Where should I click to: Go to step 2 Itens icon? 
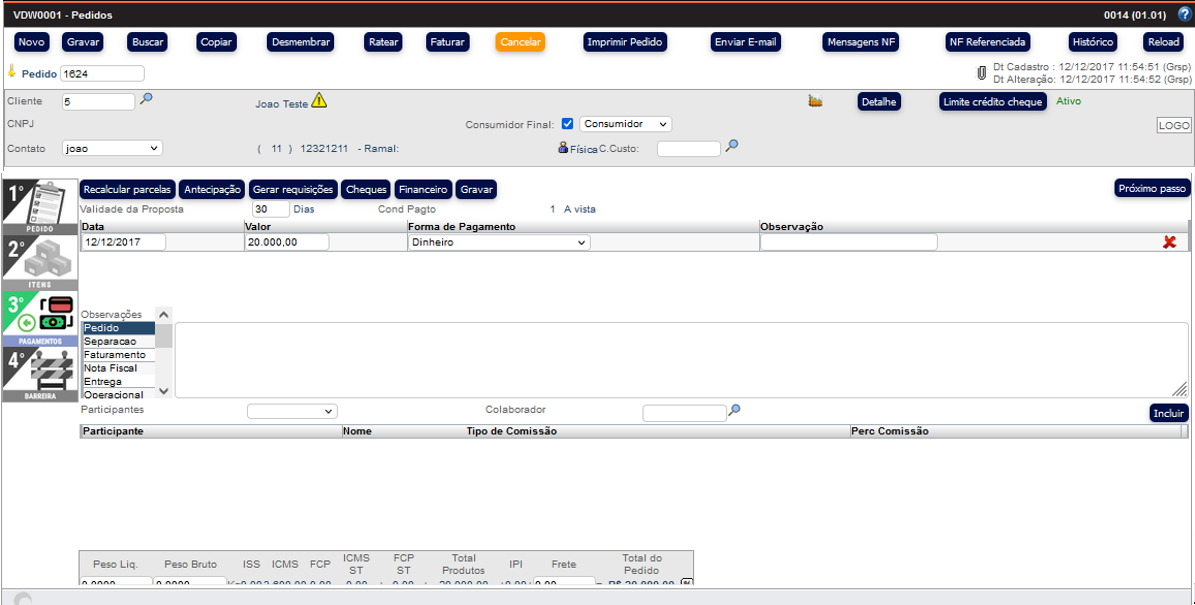[x=40, y=263]
